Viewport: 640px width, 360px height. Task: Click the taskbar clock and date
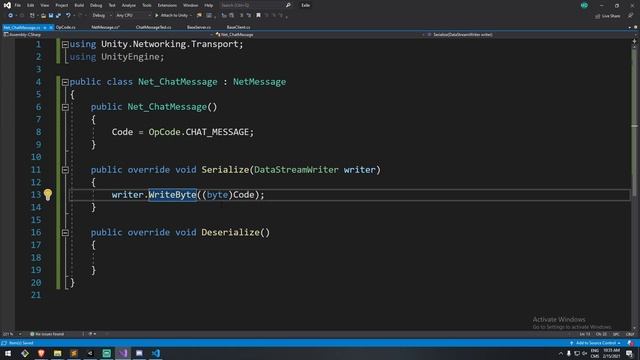coord(611,353)
